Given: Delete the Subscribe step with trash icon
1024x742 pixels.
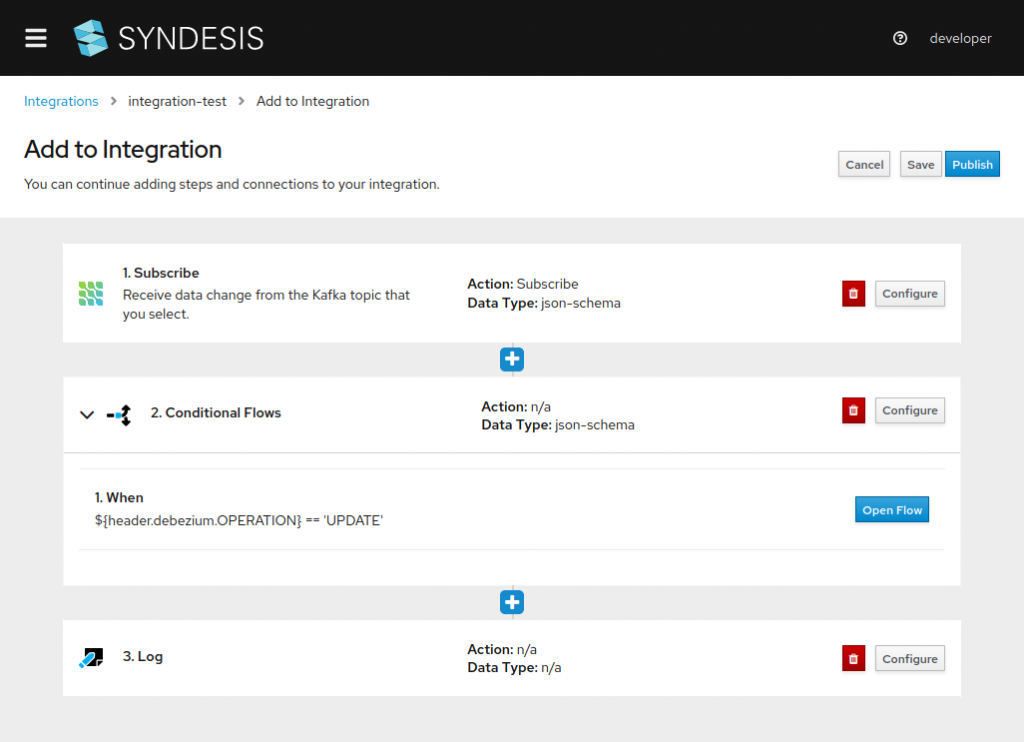Looking at the screenshot, I should point(853,294).
